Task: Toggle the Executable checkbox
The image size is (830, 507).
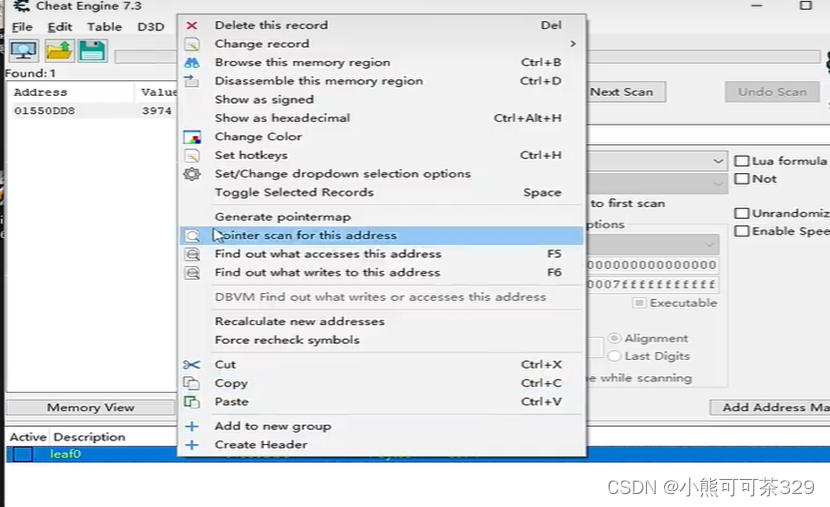Action: pyautogui.click(x=639, y=303)
